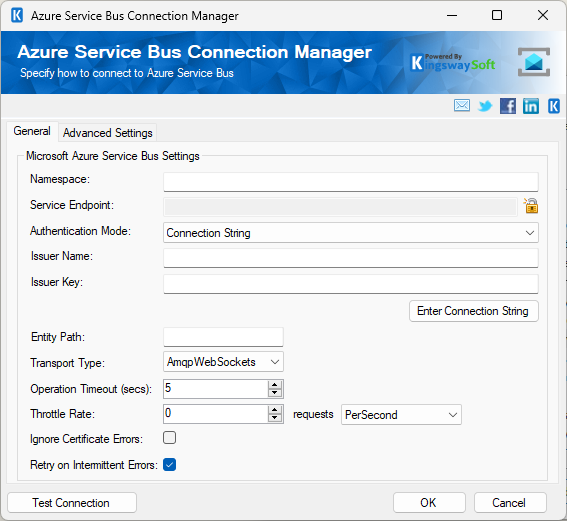Click the Enter Connection String button
The height and width of the screenshot is (521, 567).
point(474,311)
